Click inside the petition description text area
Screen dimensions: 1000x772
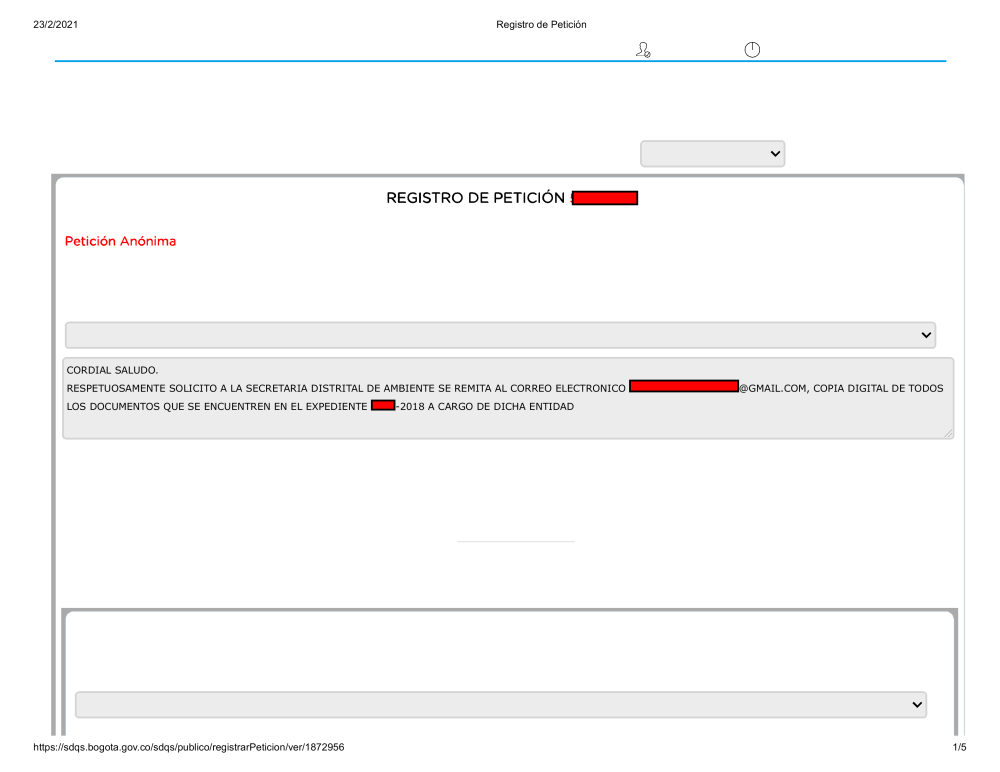[500, 422]
